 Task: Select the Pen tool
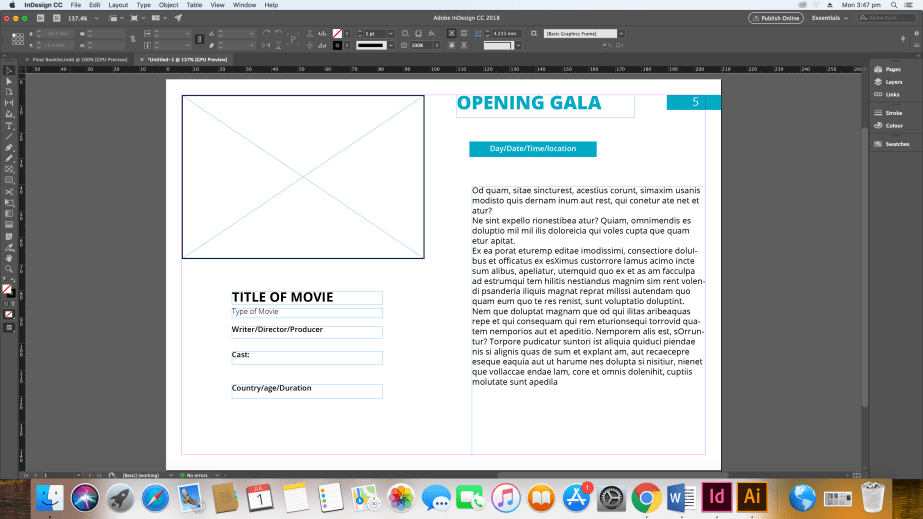click(9, 148)
